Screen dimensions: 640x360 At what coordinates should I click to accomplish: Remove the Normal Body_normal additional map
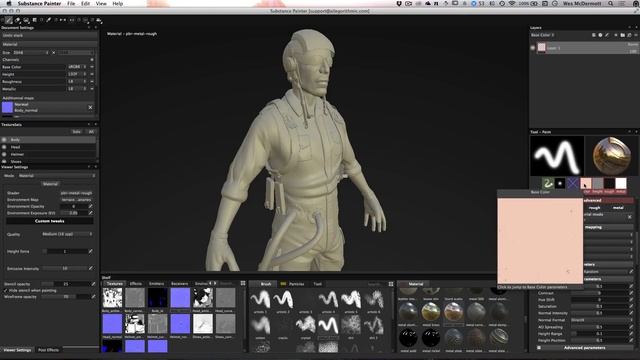90,107
